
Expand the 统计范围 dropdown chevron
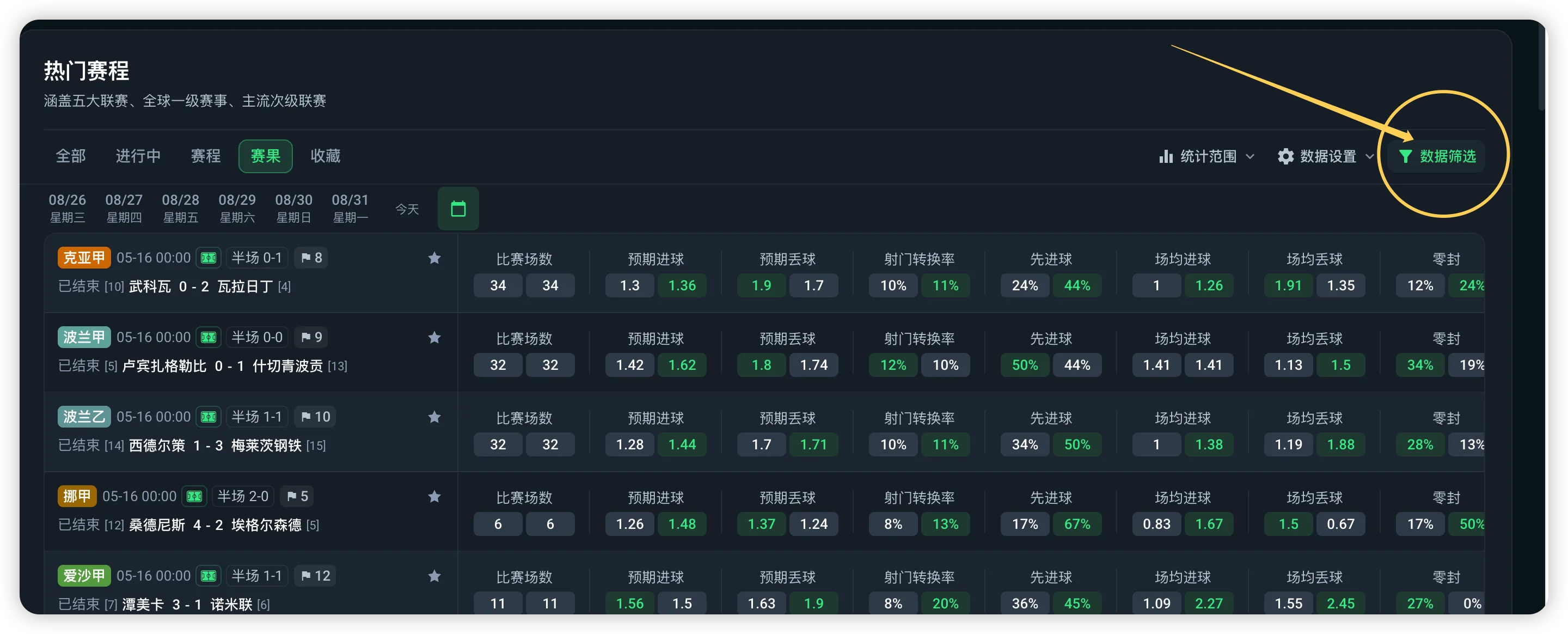[1249, 156]
